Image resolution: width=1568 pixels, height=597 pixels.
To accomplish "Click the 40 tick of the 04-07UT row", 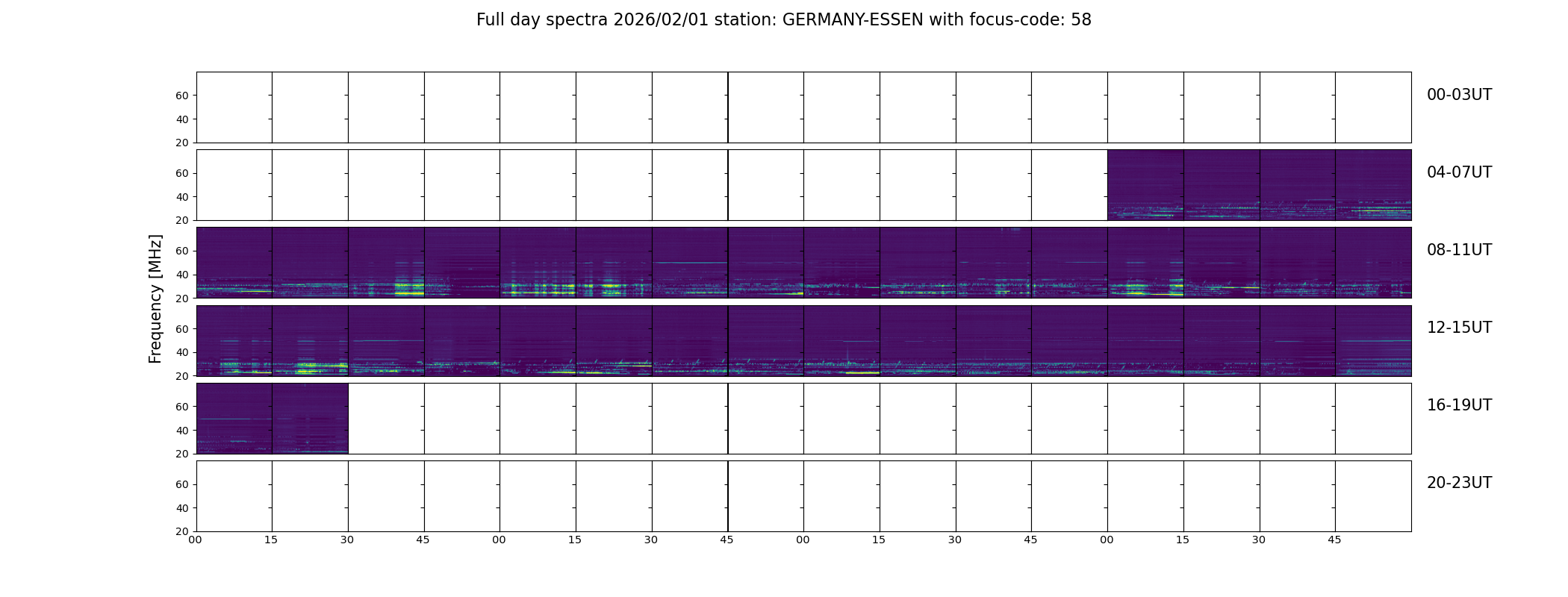I will pos(181,197).
